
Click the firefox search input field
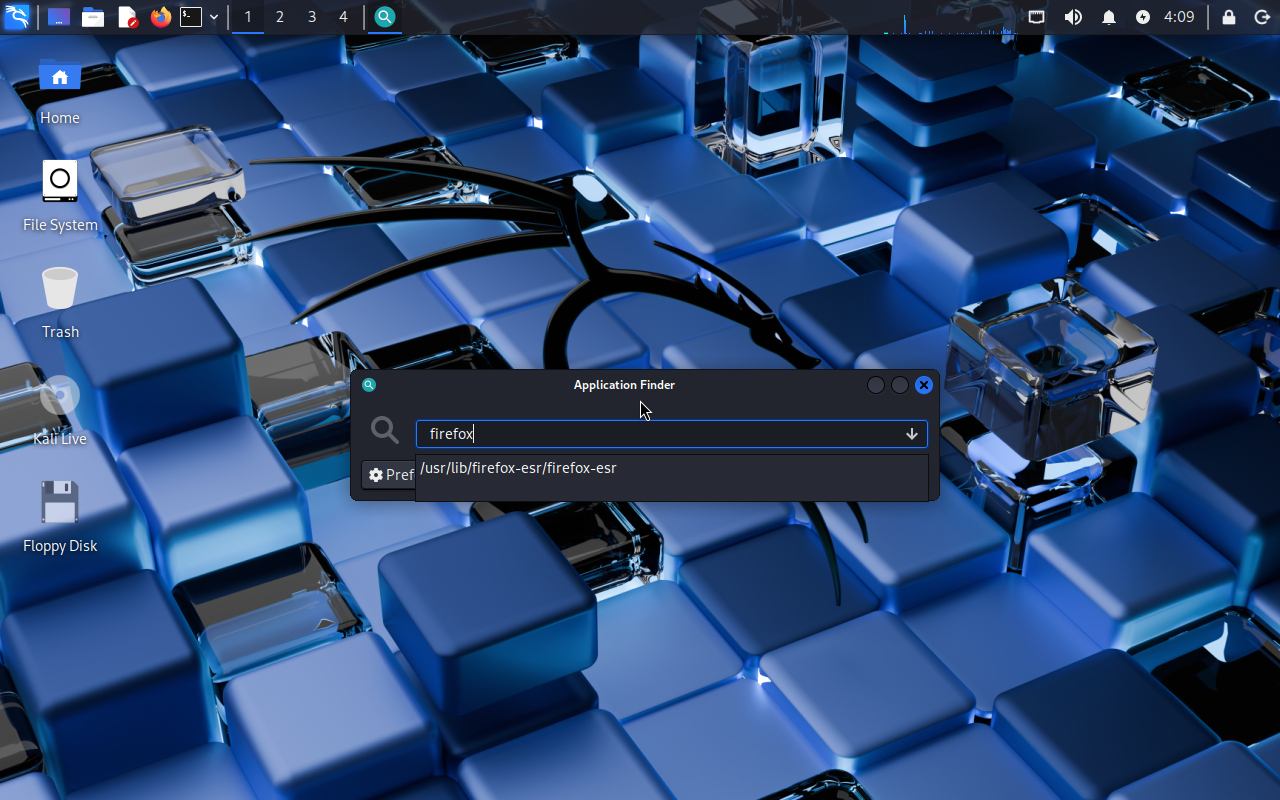tap(660, 434)
